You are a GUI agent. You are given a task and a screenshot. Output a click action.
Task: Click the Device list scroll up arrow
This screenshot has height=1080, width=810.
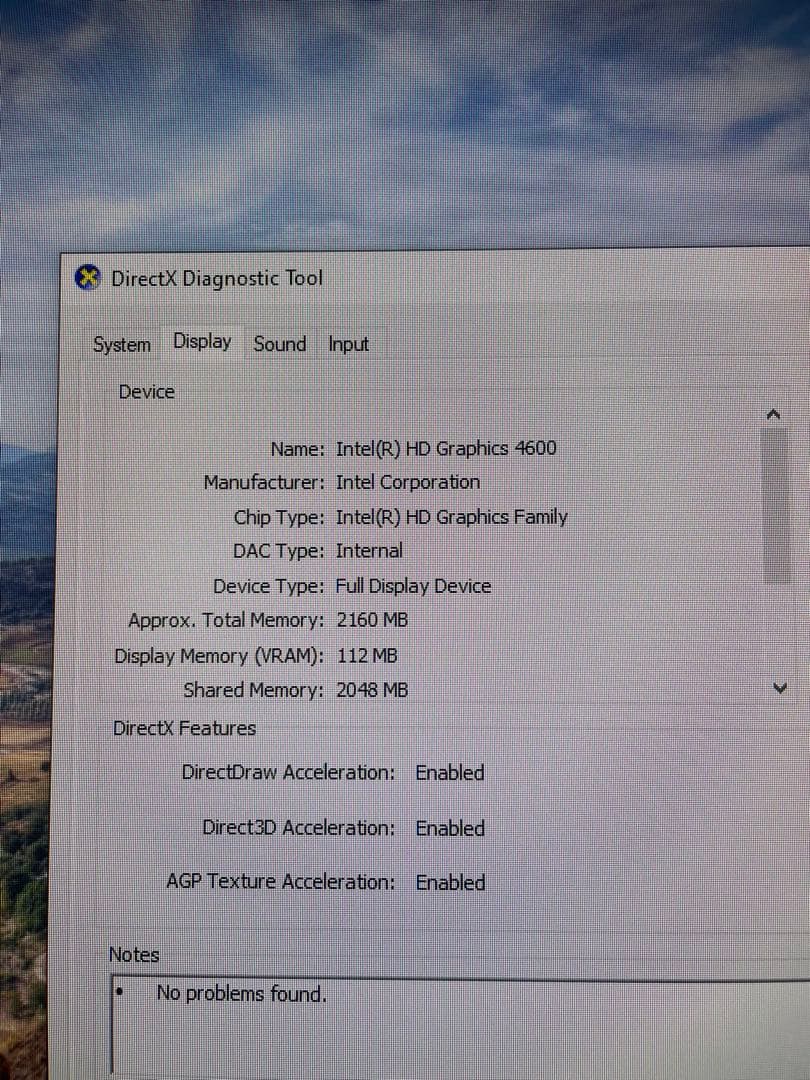773,415
